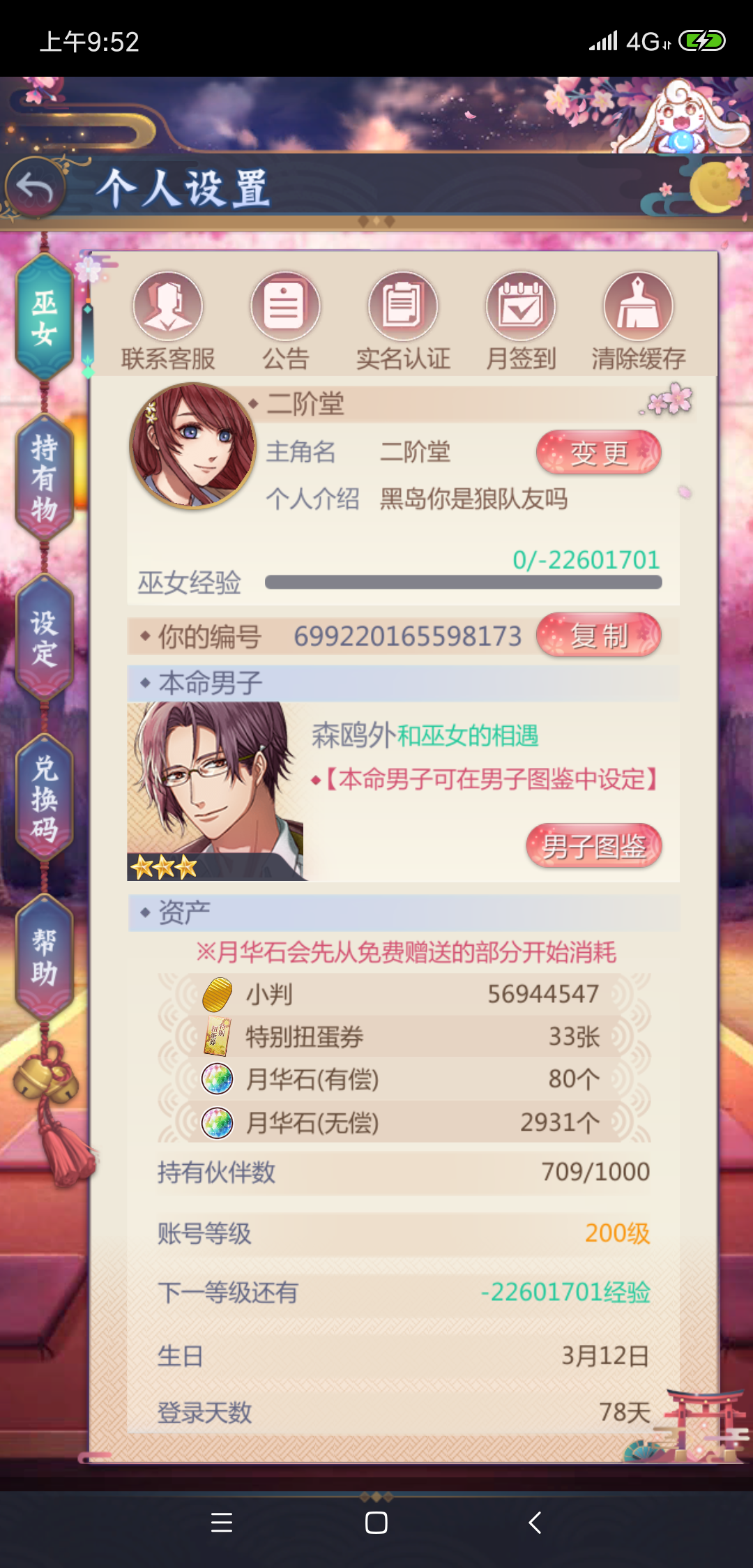Click the 复制 button next to 你的编号
This screenshot has height=1568, width=753.
click(599, 635)
